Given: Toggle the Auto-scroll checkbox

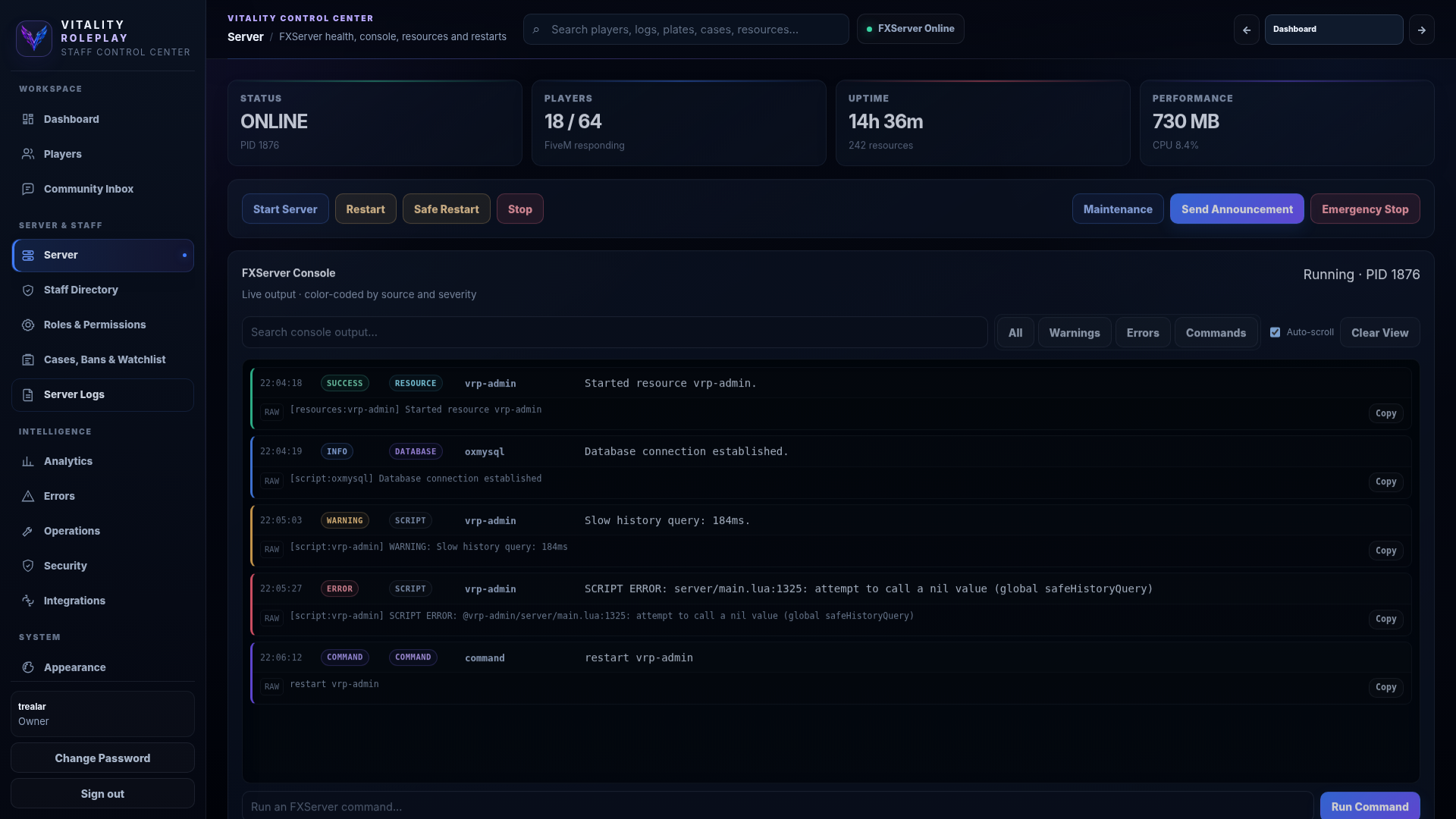Looking at the screenshot, I should 1276,332.
